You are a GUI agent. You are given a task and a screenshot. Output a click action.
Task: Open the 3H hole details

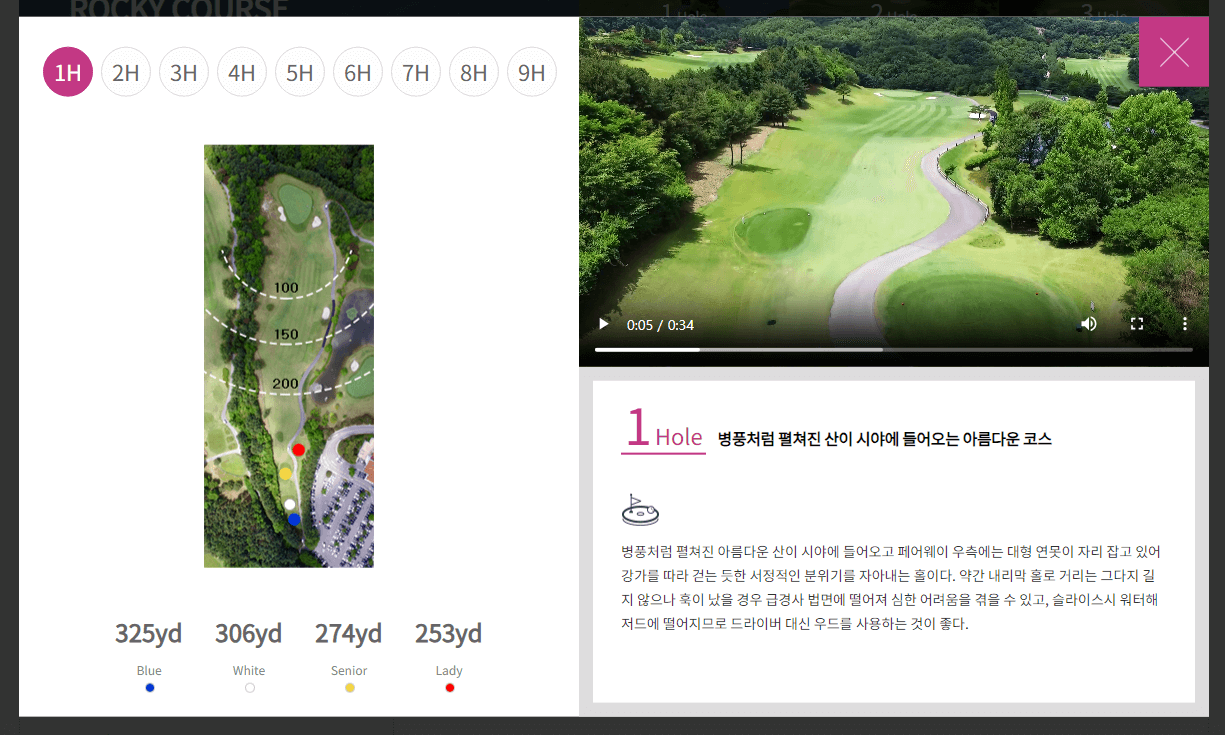184,71
